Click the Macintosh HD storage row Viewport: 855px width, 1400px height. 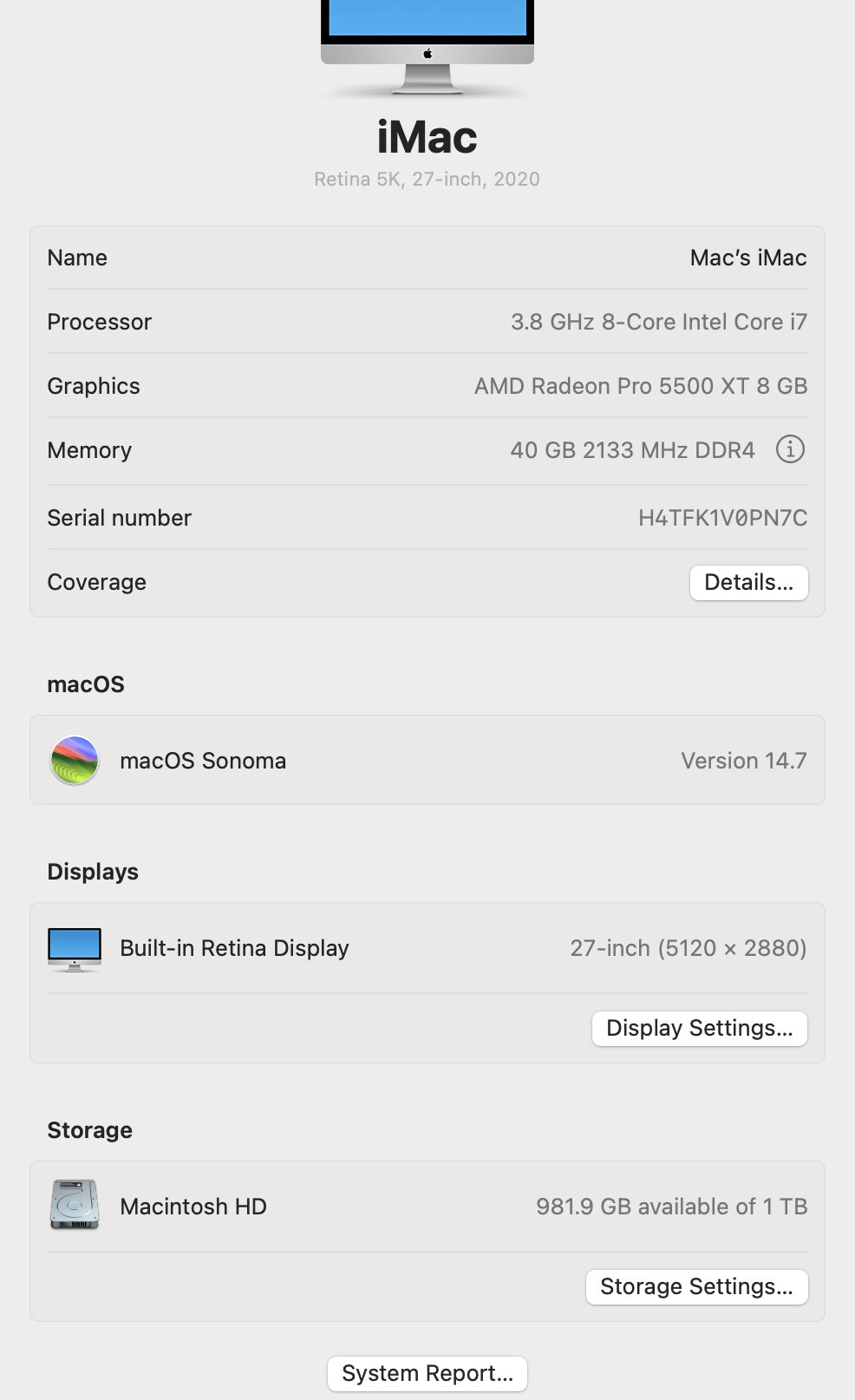click(x=427, y=1205)
